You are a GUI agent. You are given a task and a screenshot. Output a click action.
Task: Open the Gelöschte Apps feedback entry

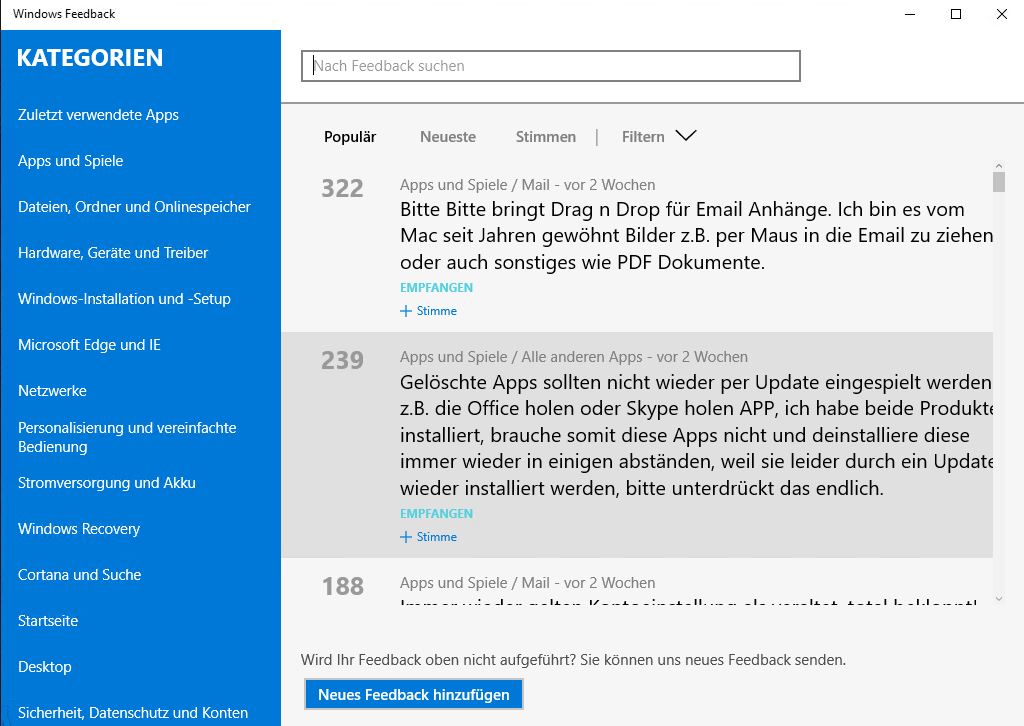[696, 435]
